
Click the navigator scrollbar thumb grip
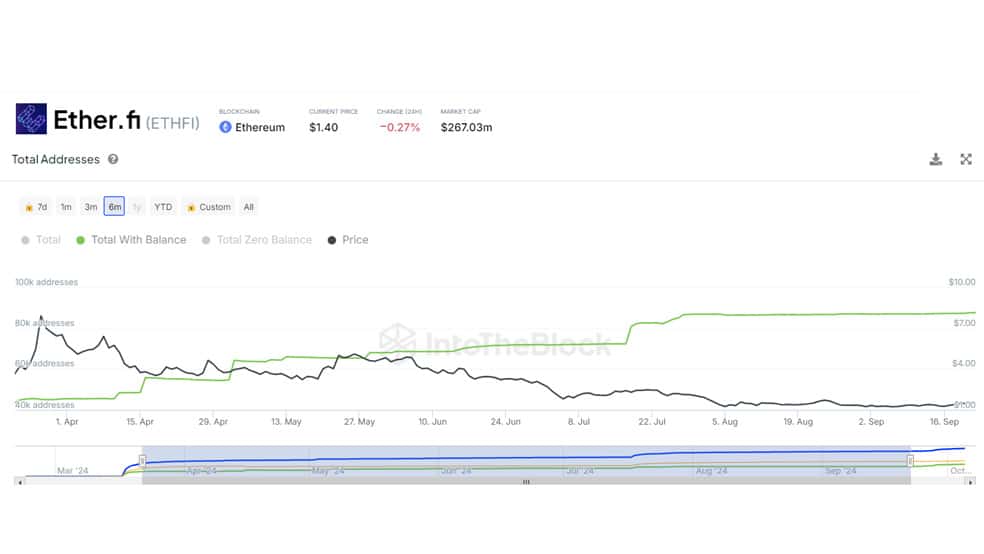tap(527, 482)
